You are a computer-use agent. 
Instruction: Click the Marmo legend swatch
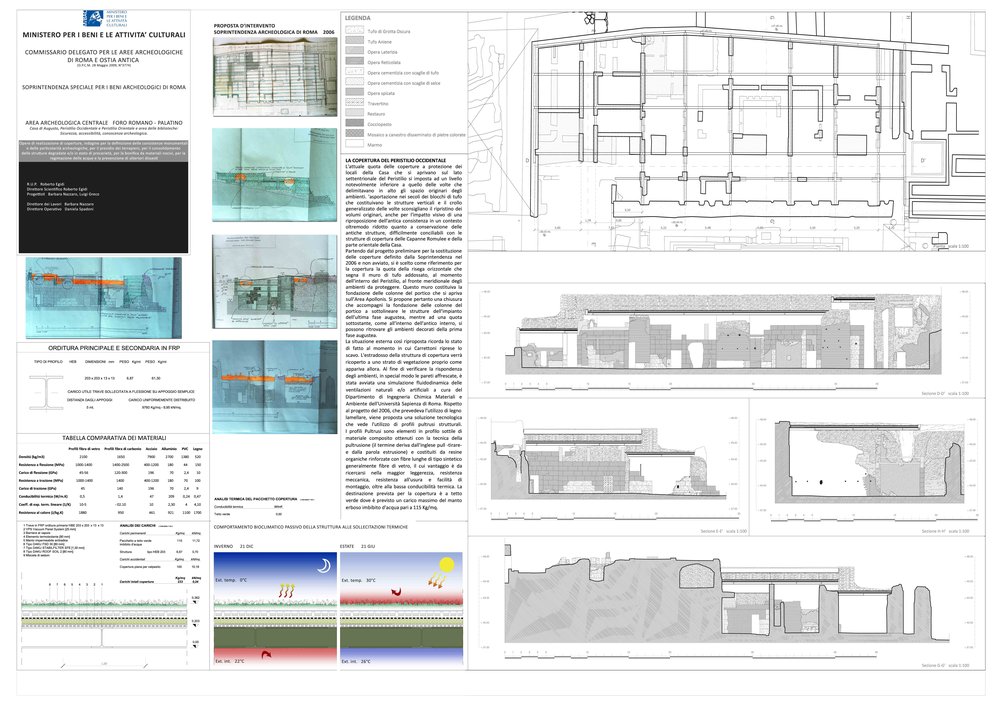point(354,145)
